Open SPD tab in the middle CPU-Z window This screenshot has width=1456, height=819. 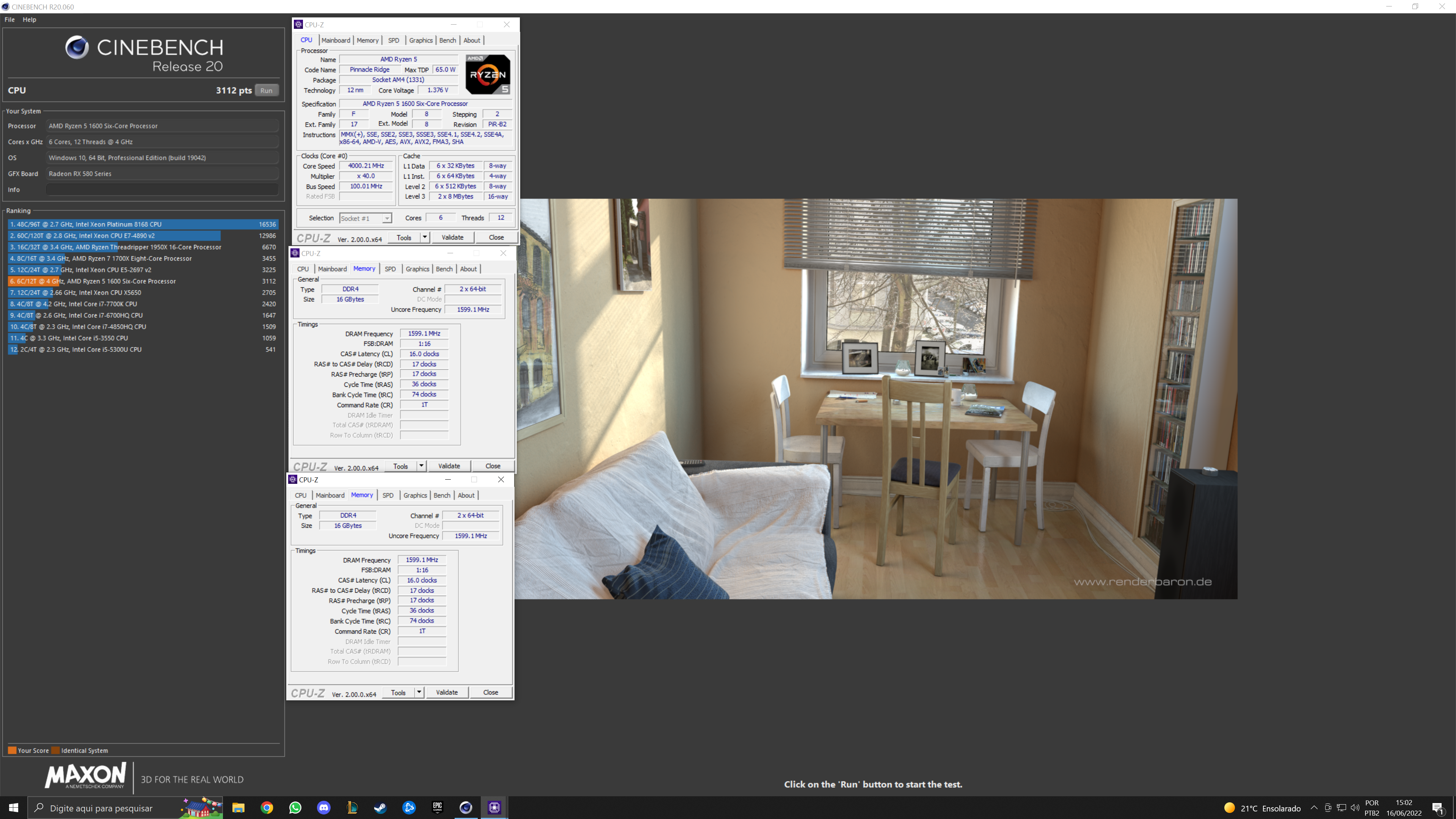coord(390,268)
